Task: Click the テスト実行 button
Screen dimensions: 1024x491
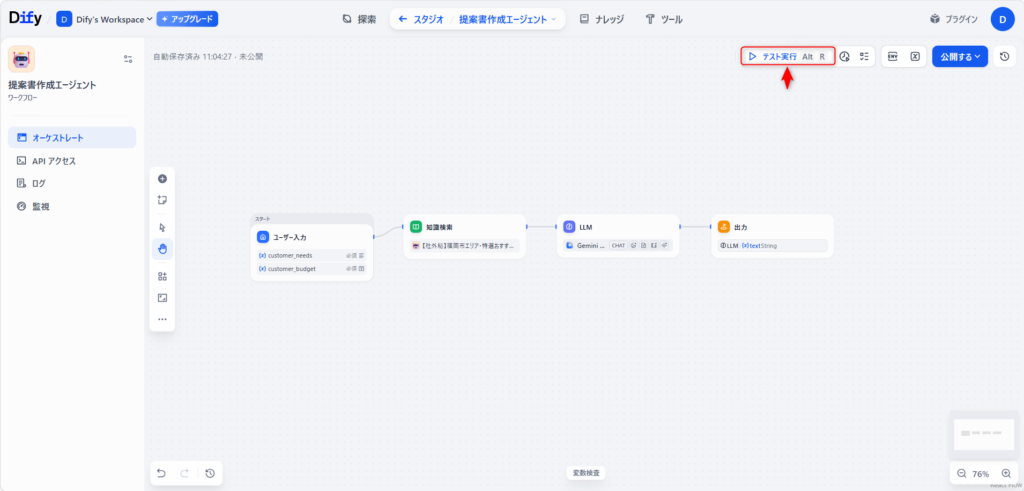Action: (x=787, y=57)
